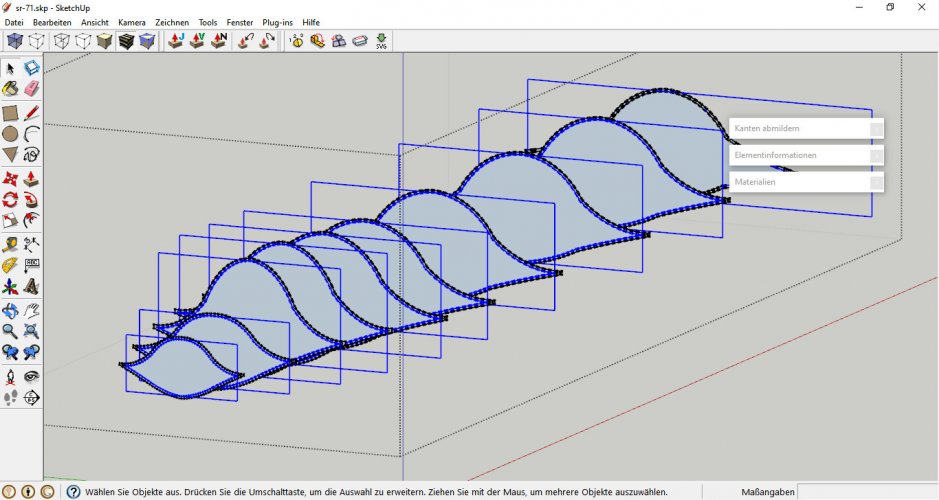Screen dimensions: 939x500
Task: Activate the Look Around eye tool
Action: point(32,377)
